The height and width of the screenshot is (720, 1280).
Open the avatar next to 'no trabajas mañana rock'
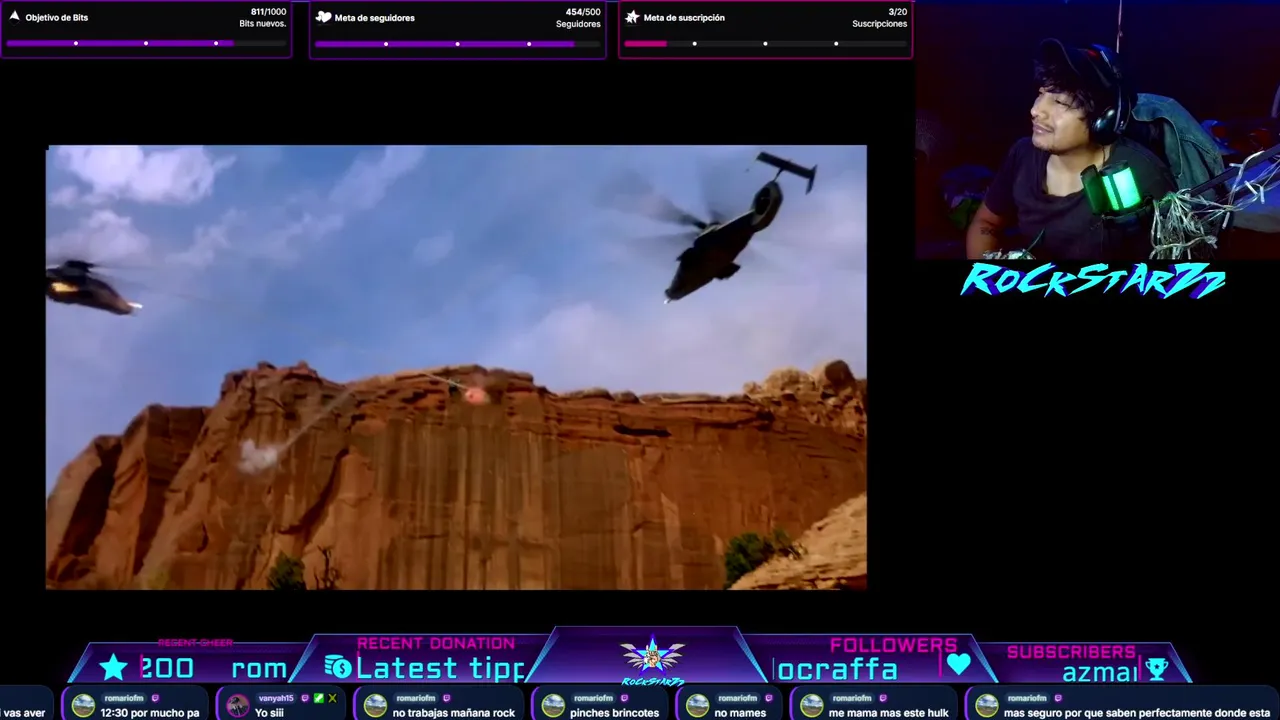[x=375, y=706]
